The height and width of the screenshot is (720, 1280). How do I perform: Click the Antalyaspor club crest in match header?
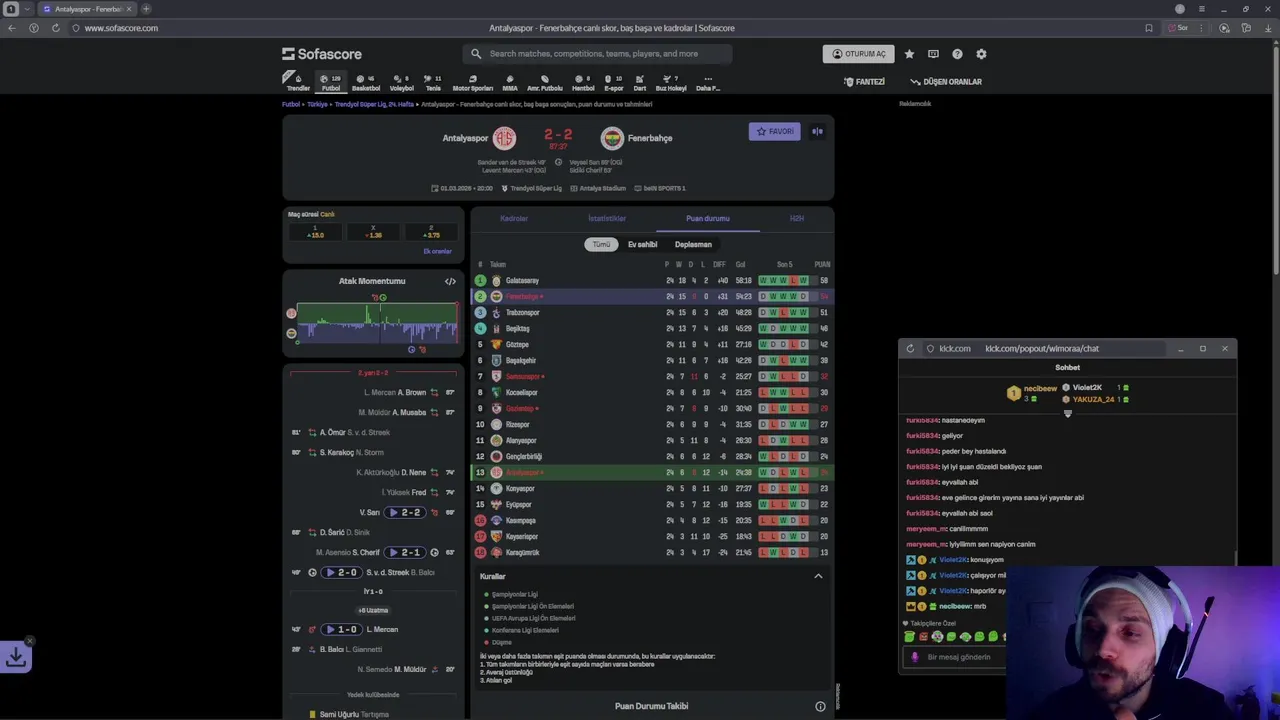click(504, 138)
